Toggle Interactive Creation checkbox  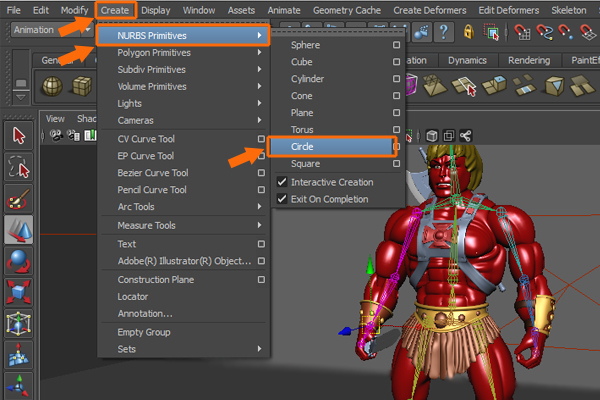[x=283, y=182]
